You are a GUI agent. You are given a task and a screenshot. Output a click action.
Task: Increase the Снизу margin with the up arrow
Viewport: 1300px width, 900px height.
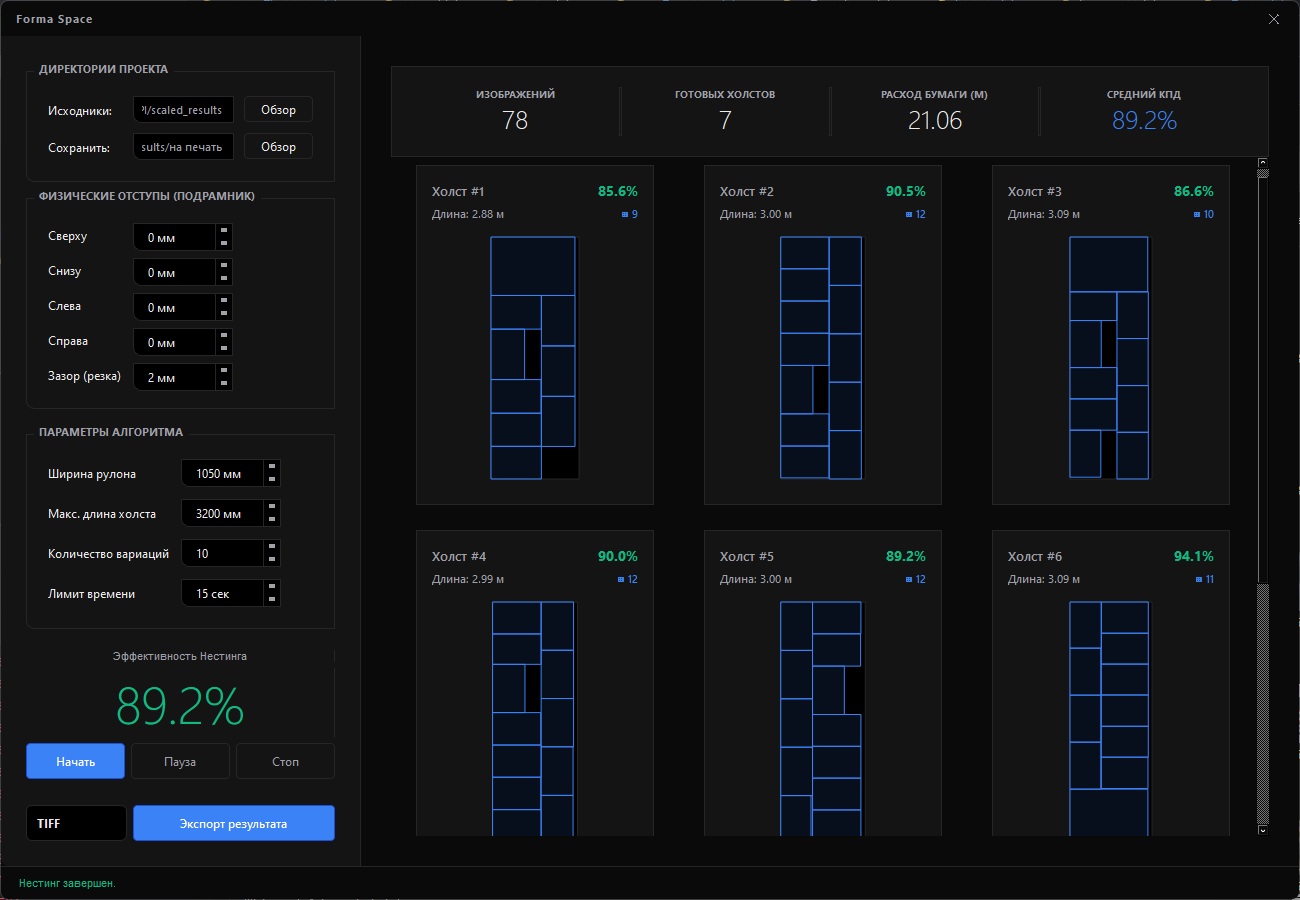[224, 266]
